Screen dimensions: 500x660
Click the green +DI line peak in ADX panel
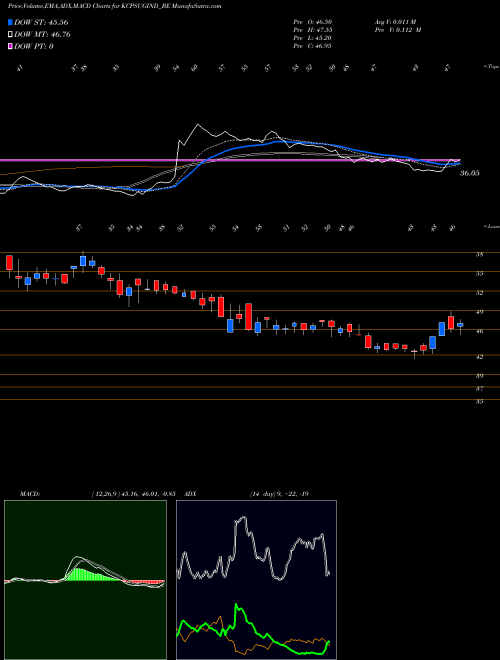point(237,605)
